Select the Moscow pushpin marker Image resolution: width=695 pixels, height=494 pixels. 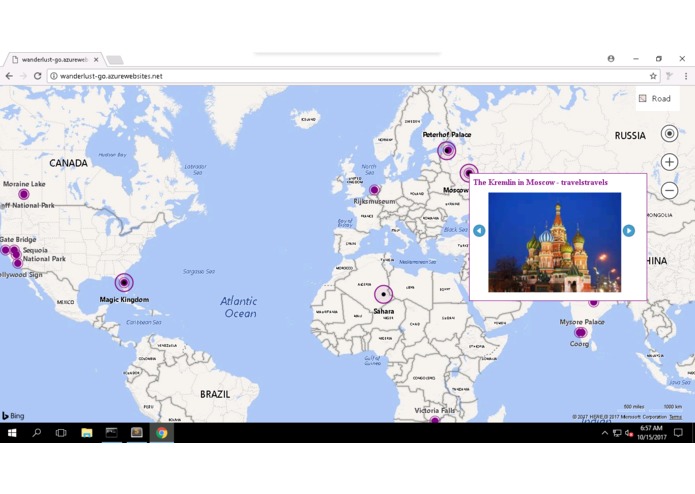click(x=468, y=173)
